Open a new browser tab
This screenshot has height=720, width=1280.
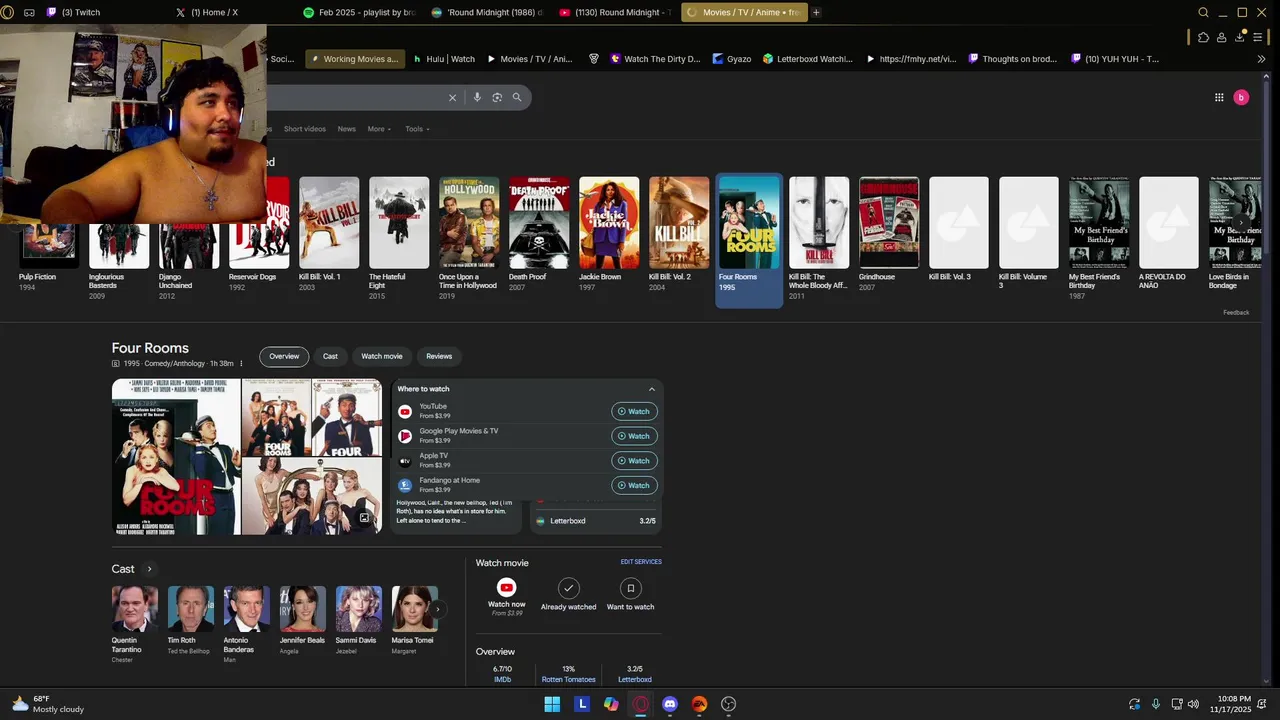tap(816, 12)
